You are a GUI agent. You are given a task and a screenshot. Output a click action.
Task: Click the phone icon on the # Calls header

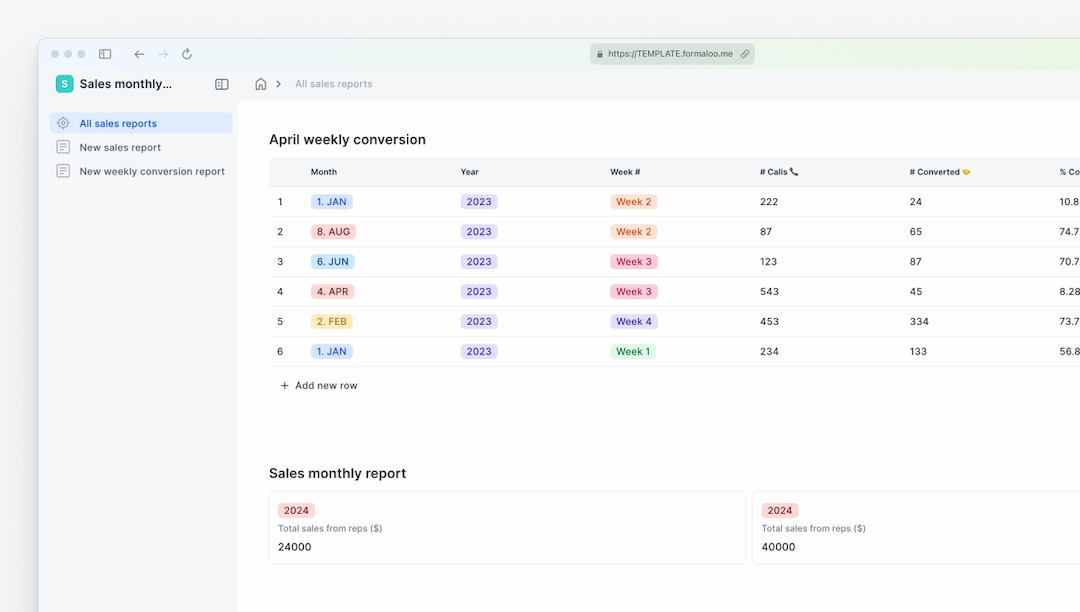[x=795, y=171]
